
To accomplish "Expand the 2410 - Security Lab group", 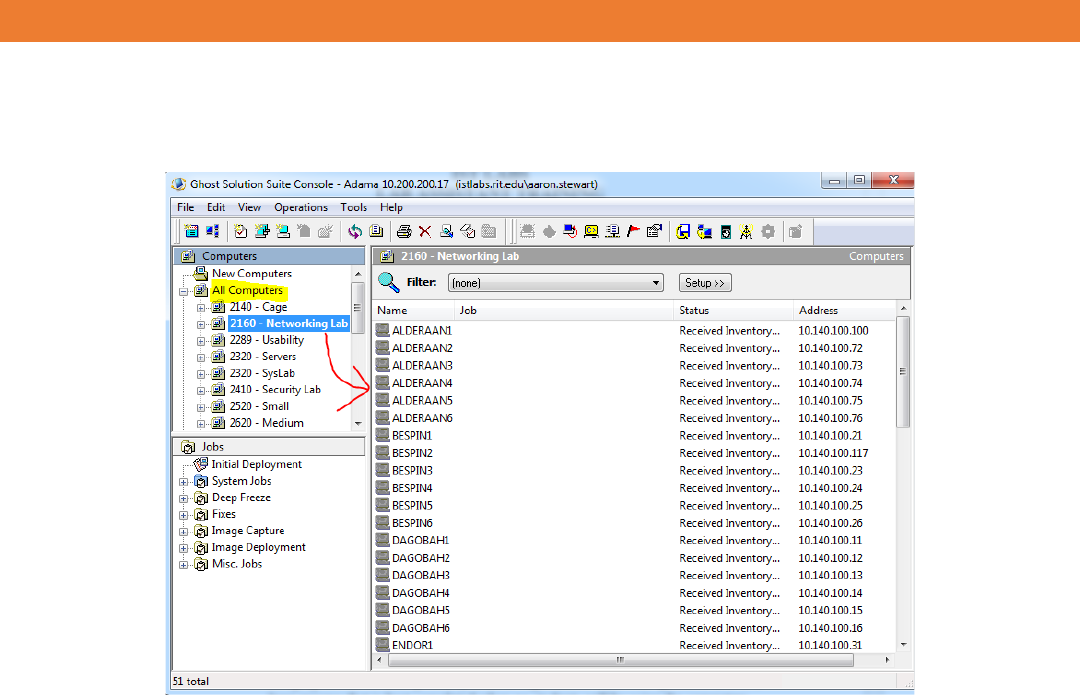I will (201, 391).
